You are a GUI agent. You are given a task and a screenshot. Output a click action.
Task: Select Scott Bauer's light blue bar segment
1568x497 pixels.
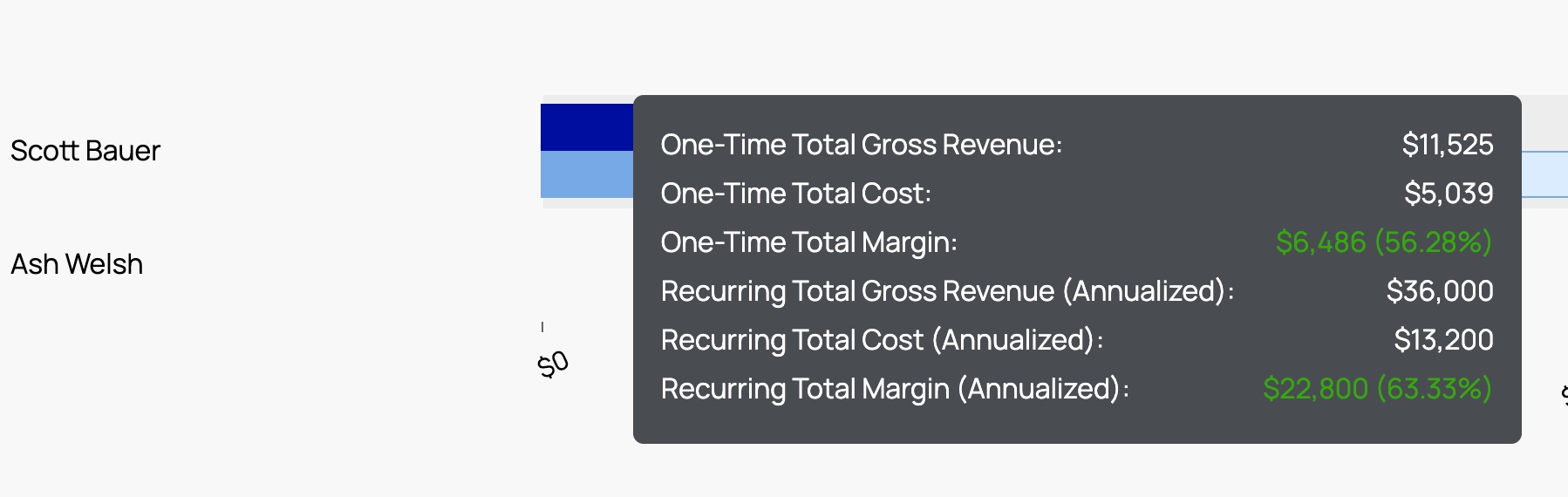click(x=586, y=174)
